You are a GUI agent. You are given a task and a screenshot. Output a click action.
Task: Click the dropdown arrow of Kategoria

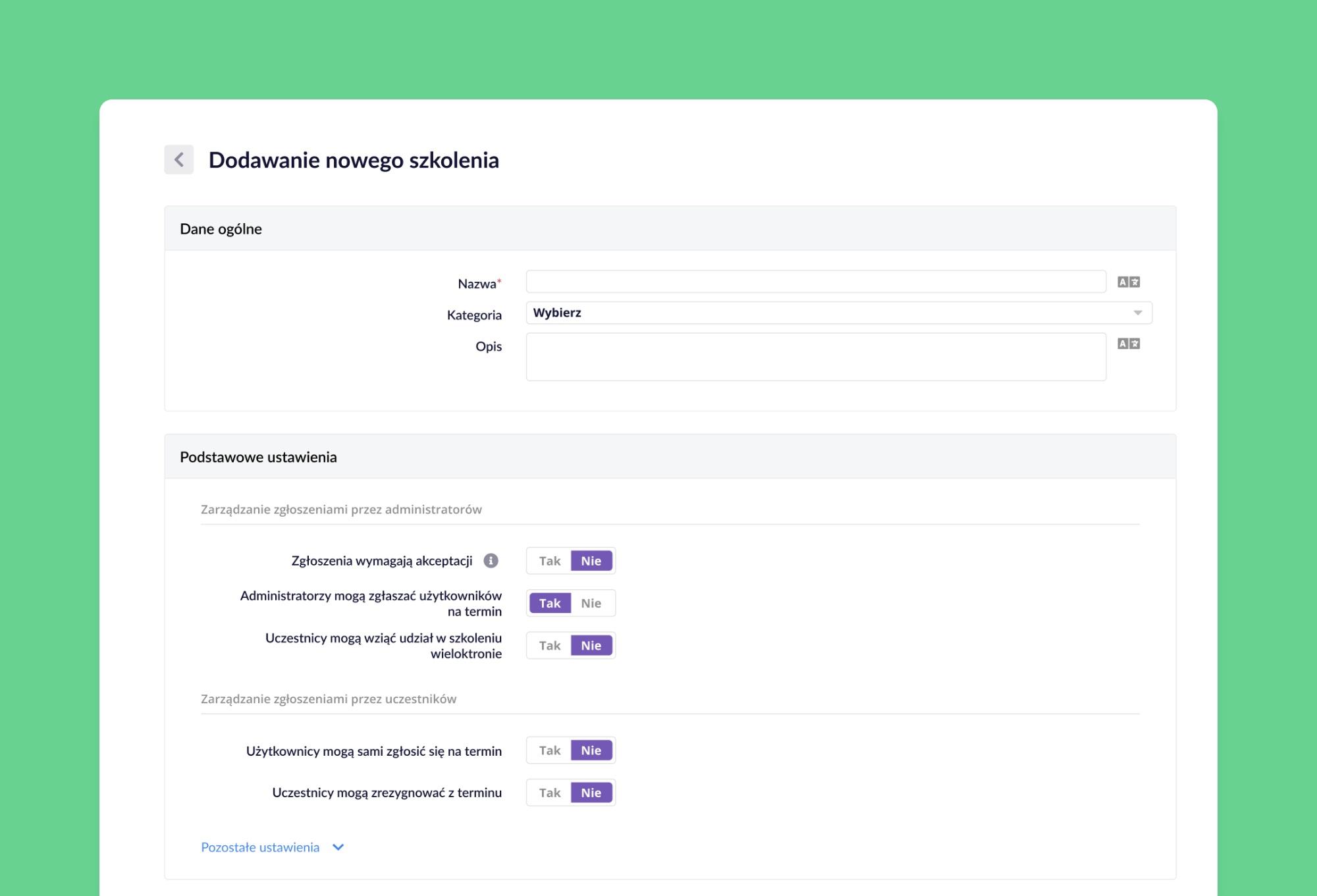tap(1137, 313)
